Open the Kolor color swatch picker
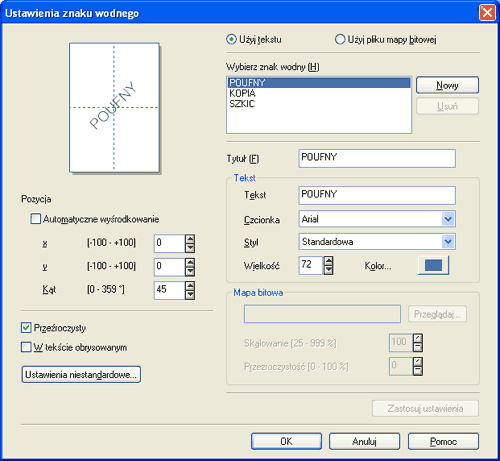This screenshot has width=500, height=461. [433, 266]
